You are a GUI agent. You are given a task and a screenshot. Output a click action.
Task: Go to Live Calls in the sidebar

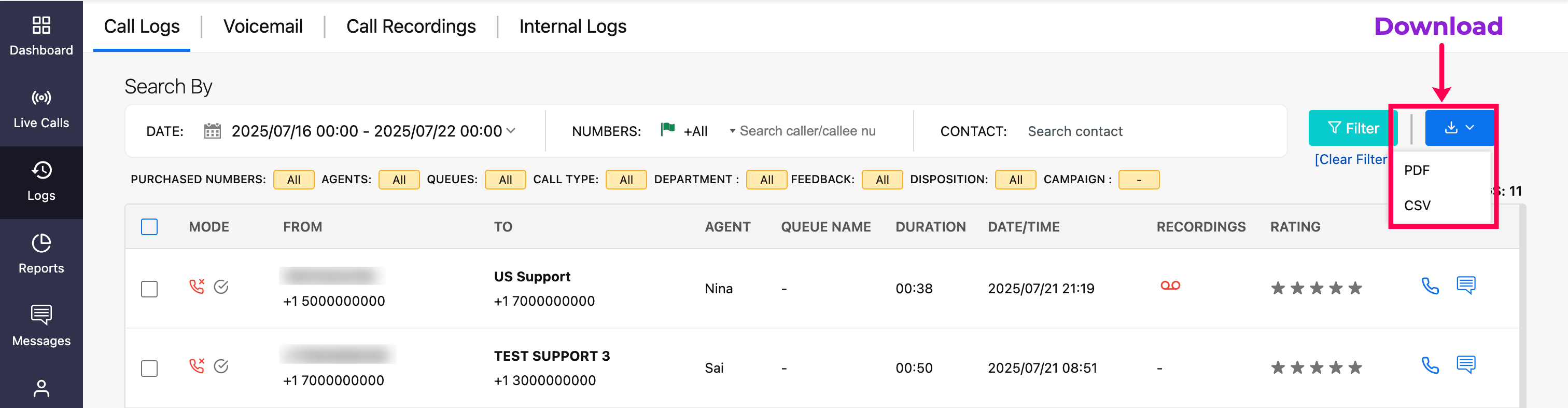pos(41,110)
